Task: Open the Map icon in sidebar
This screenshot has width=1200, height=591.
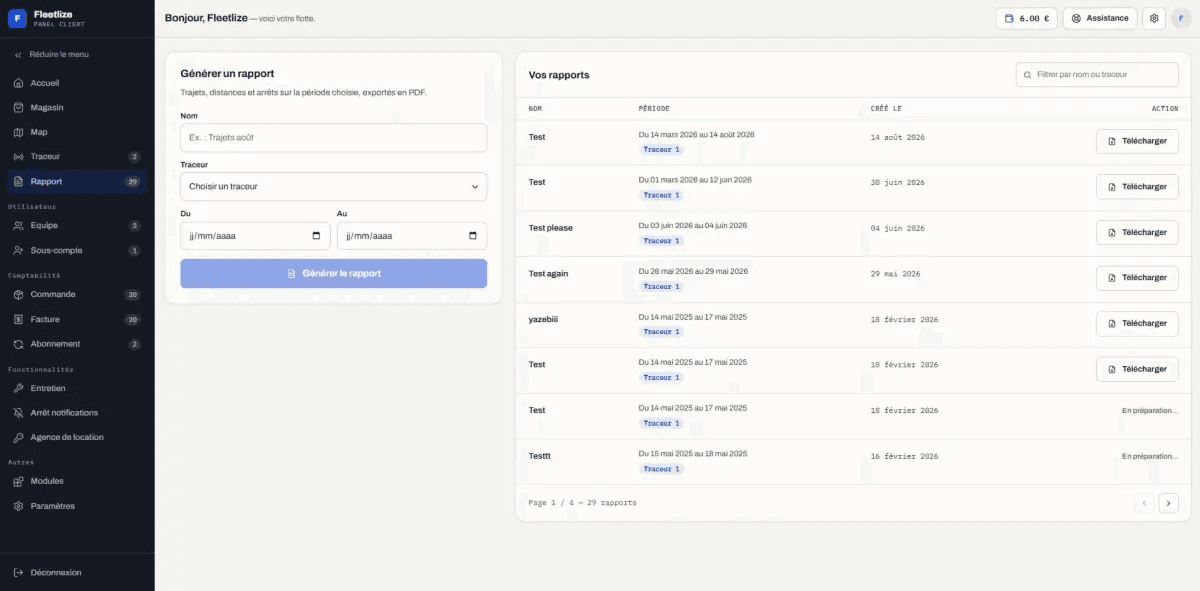Action: (x=18, y=132)
